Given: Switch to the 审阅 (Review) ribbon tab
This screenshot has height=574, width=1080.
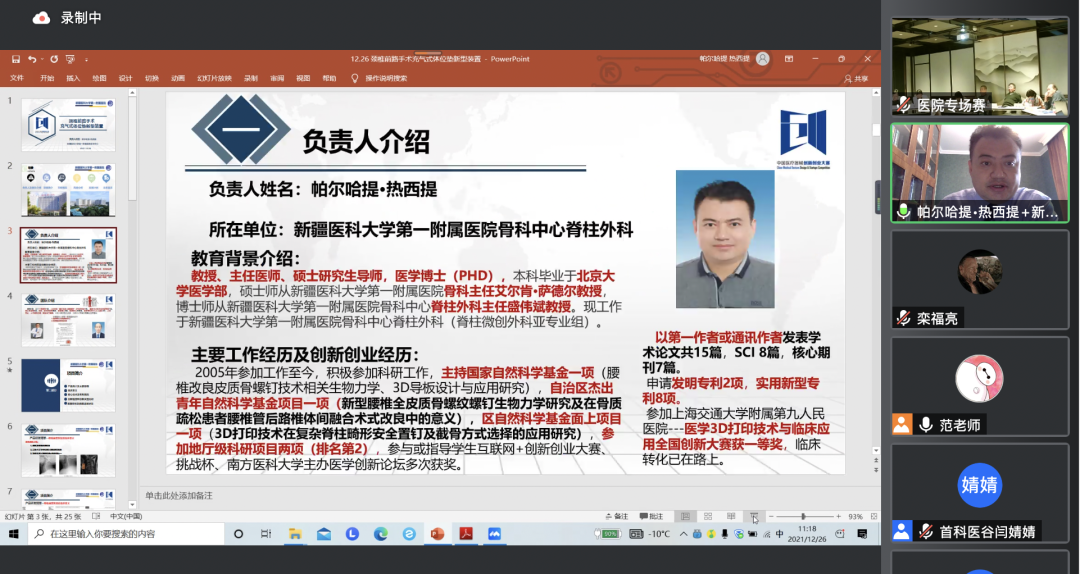Looking at the screenshot, I should pos(277,79).
